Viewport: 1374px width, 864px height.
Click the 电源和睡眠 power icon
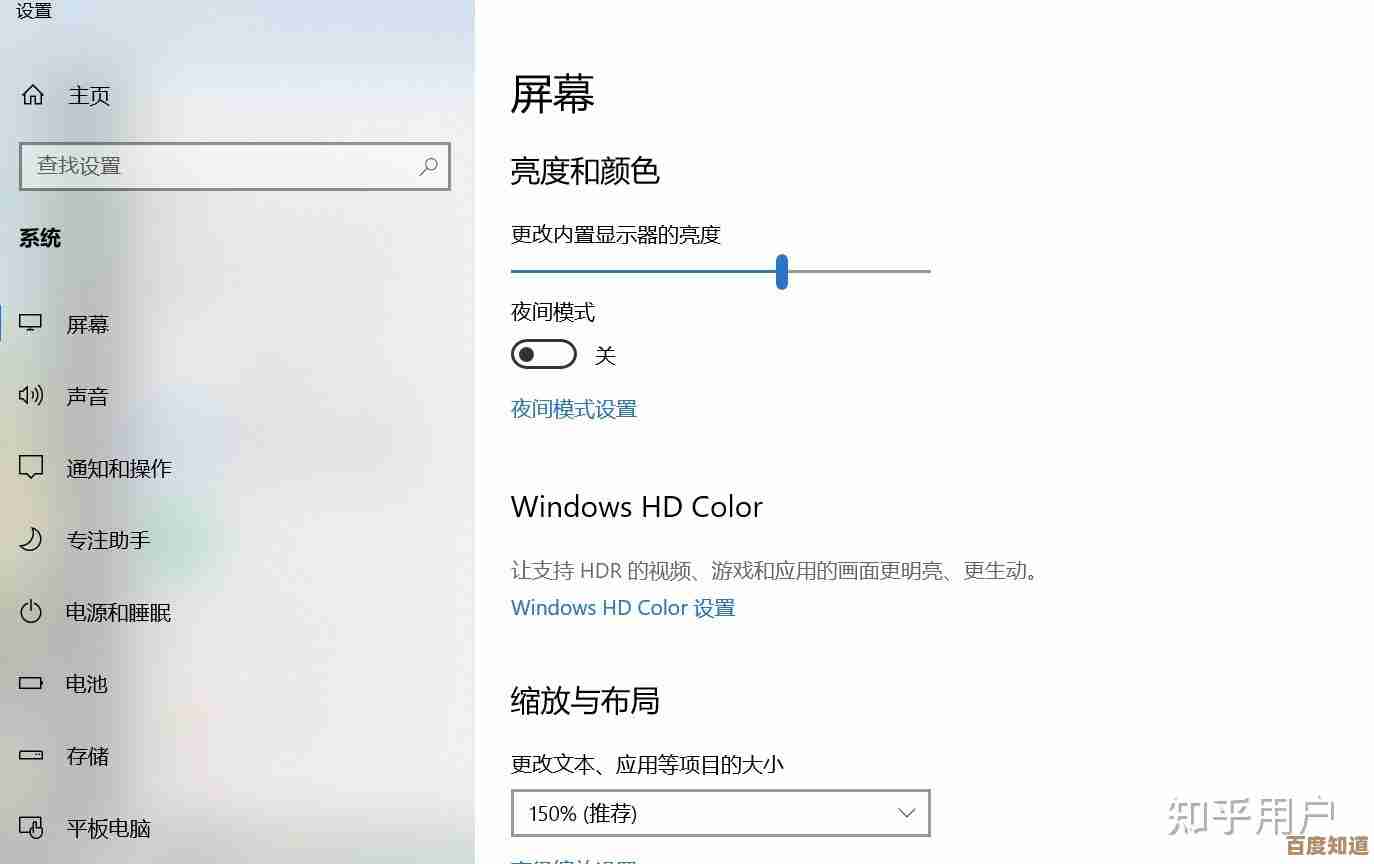(x=31, y=611)
